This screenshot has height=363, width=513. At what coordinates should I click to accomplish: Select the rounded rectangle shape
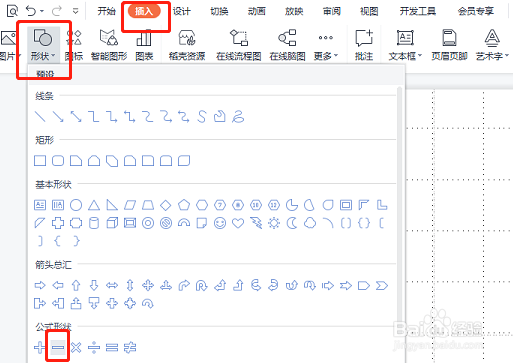click(x=58, y=161)
